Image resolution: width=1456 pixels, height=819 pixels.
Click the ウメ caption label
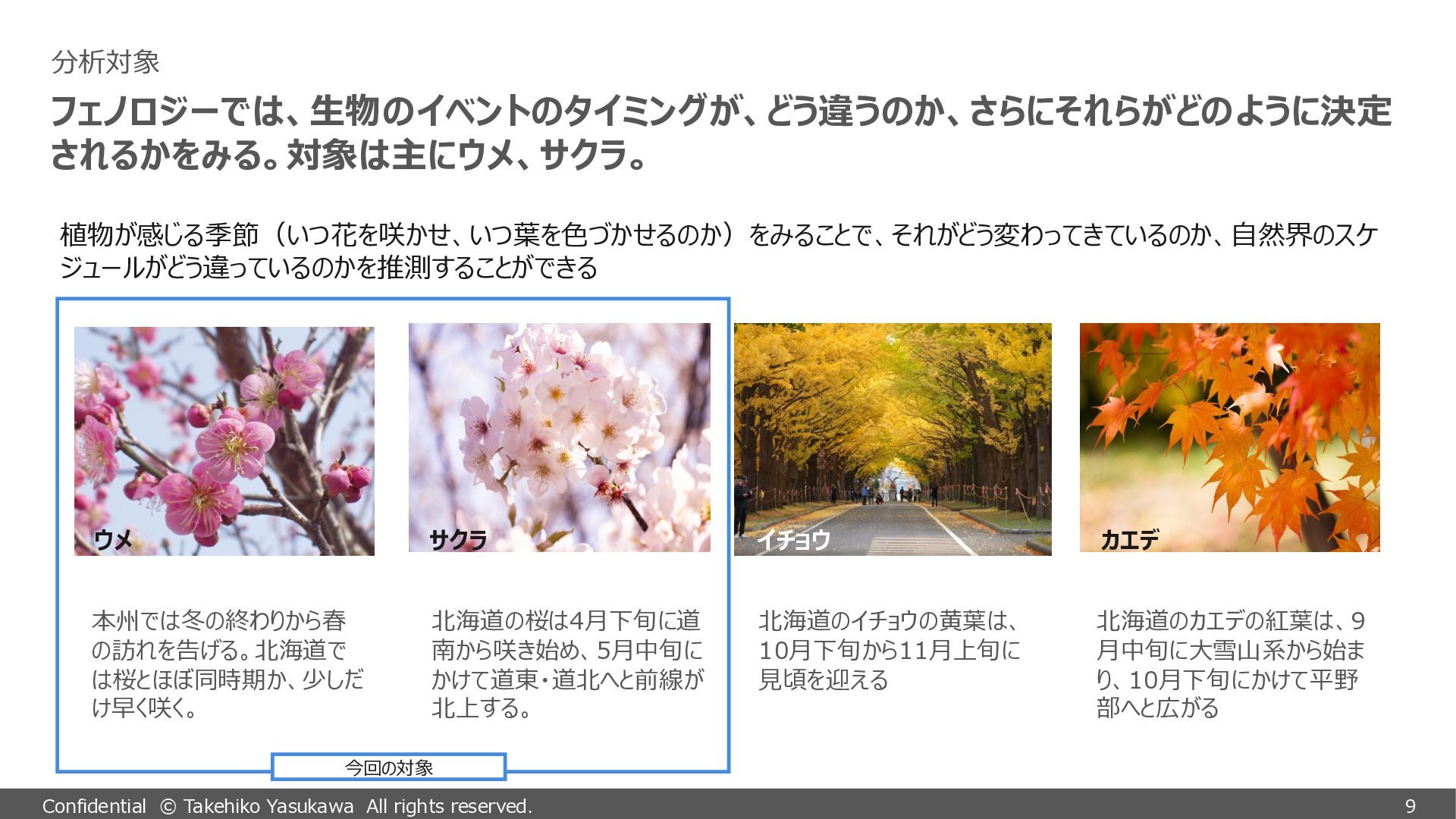pyautogui.click(x=113, y=540)
